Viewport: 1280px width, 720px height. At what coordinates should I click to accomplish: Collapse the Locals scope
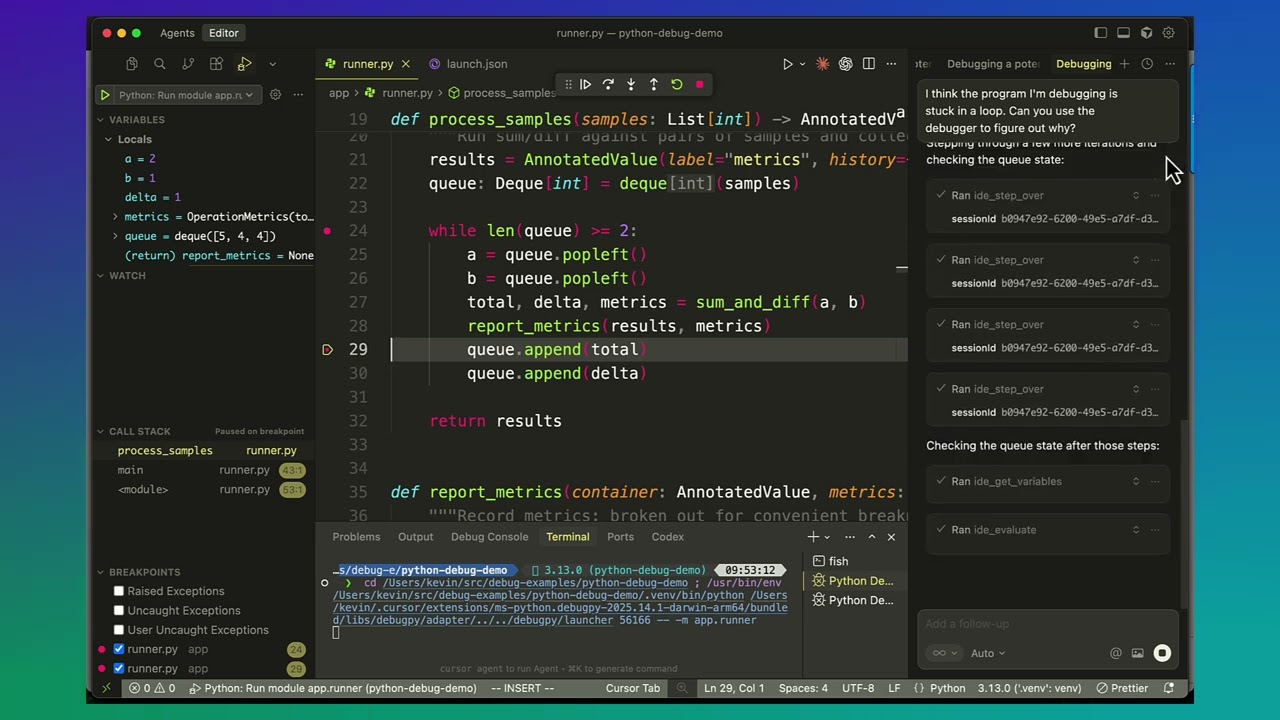[134, 139]
